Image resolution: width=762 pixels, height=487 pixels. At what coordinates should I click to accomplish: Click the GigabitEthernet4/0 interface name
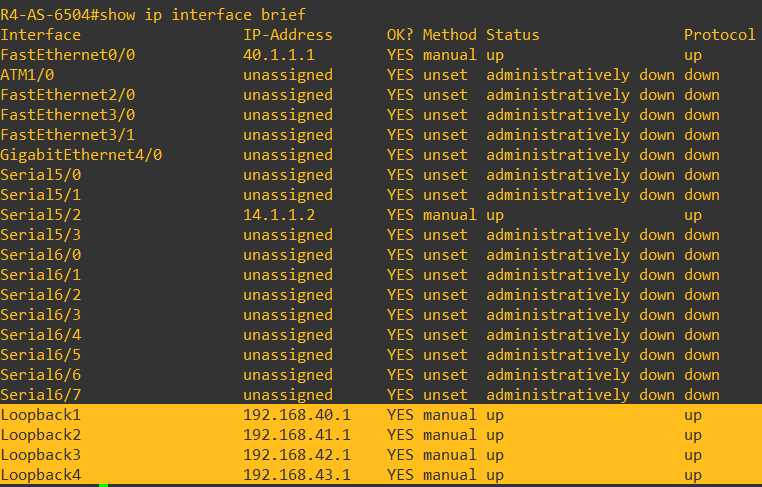point(80,155)
